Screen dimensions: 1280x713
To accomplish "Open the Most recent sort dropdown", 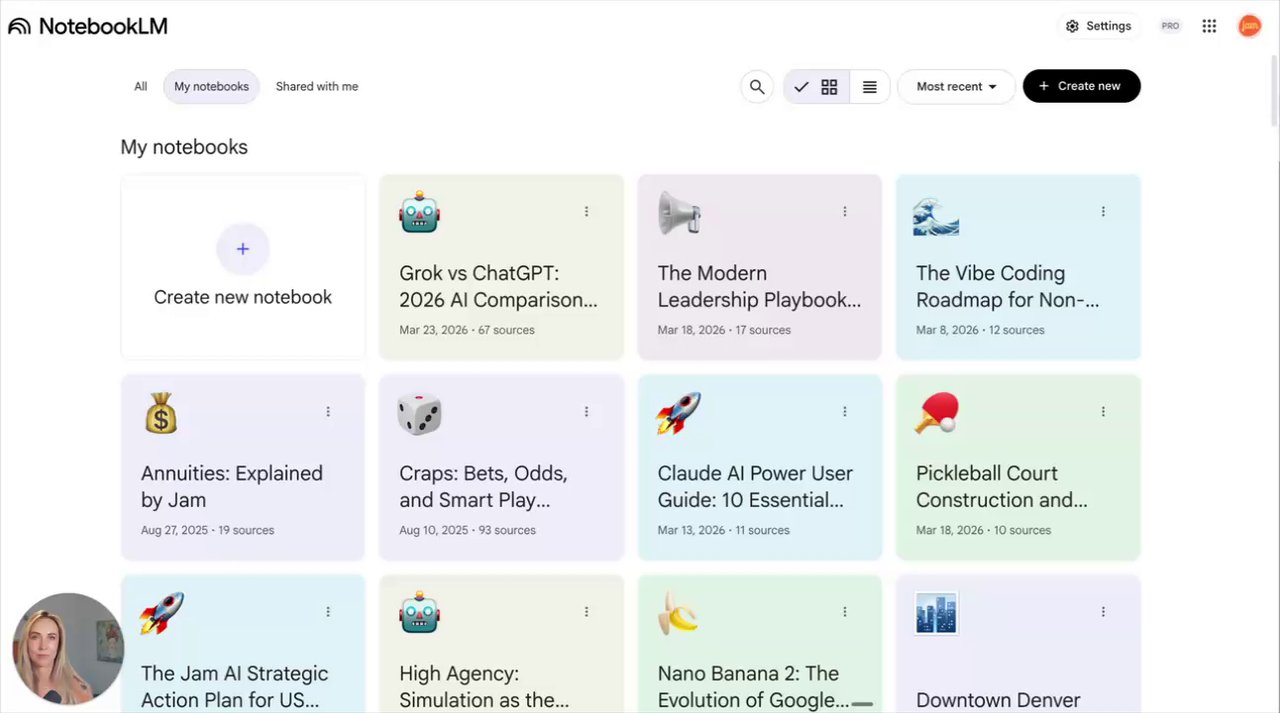I will pyautogui.click(x=956, y=87).
